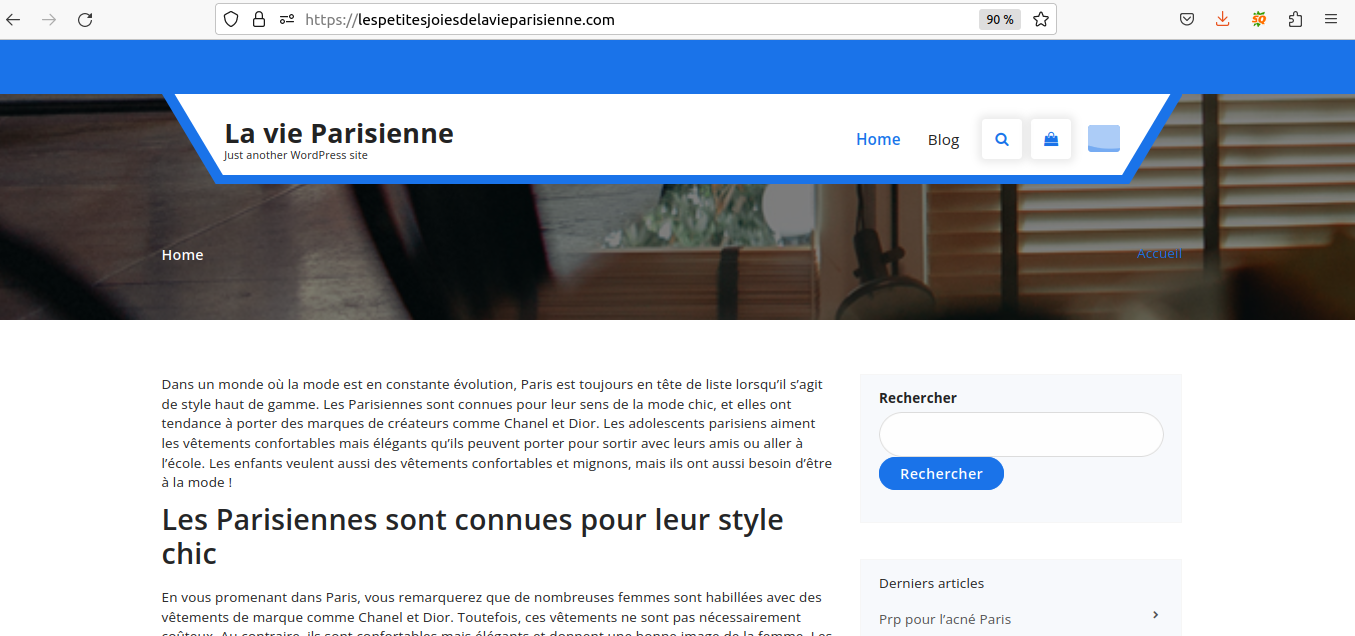1355x636 pixels.
Task: Bookmark this page with the star icon
Action: tap(1041, 19)
